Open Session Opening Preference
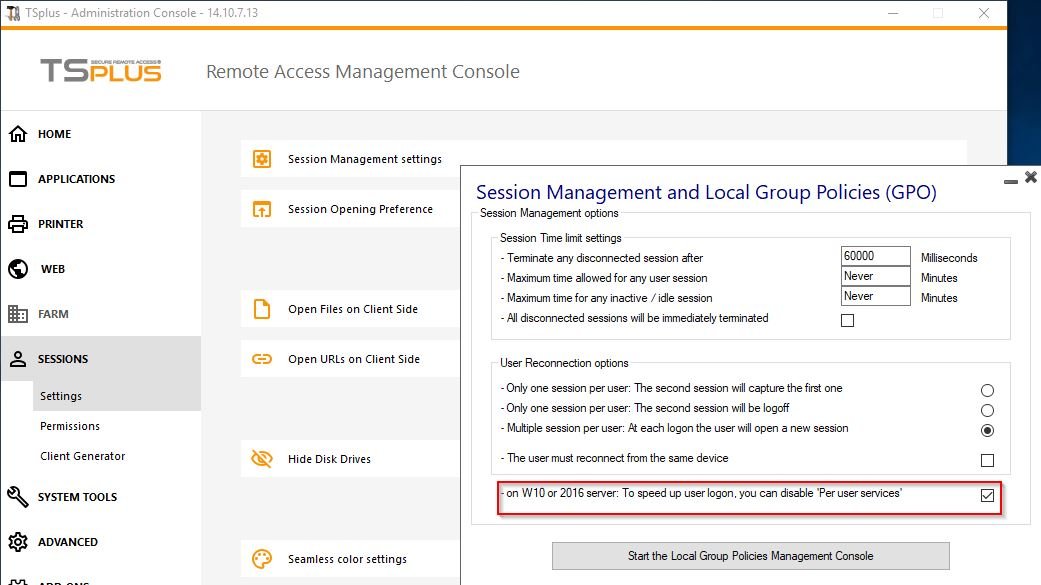Viewport: 1041px width, 585px height. (x=360, y=209)
